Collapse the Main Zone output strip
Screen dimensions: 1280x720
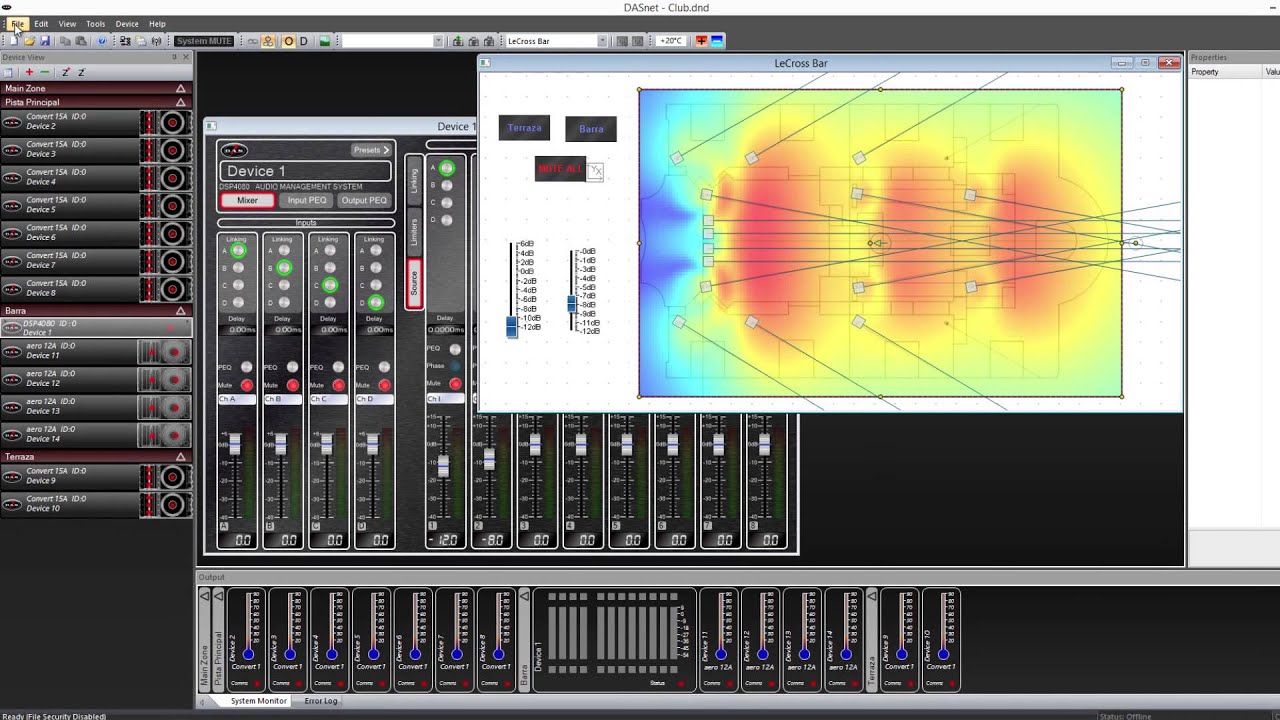(205, 596)
